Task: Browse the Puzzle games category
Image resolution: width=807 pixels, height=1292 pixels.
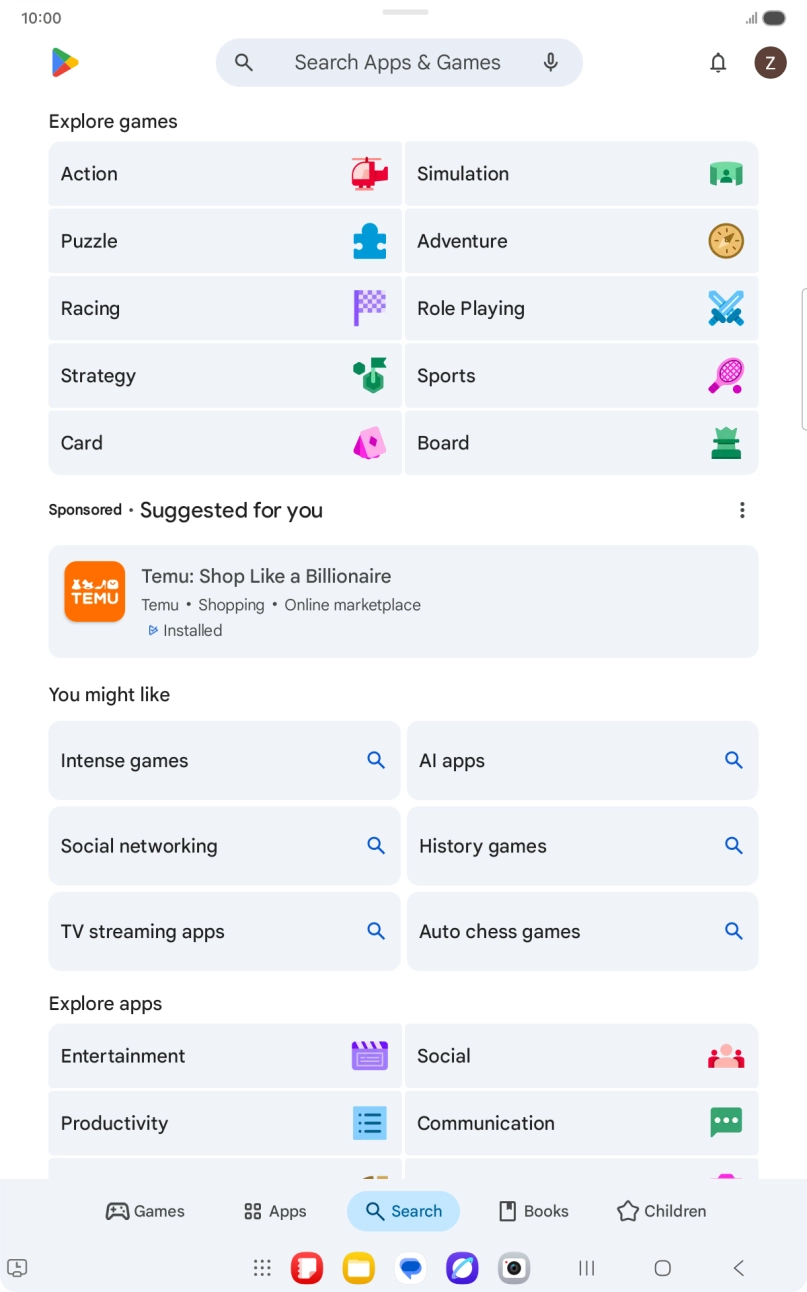Action: [x=225, y=241]
